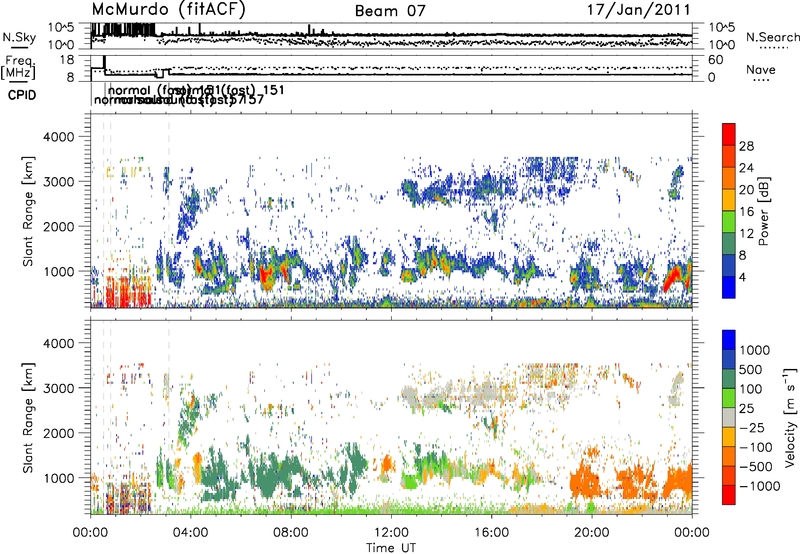This screenshot has width=800, height=554.
Task: Pick the teal 100-500 Velocity colorbar segment
Action: pos(729,379)
